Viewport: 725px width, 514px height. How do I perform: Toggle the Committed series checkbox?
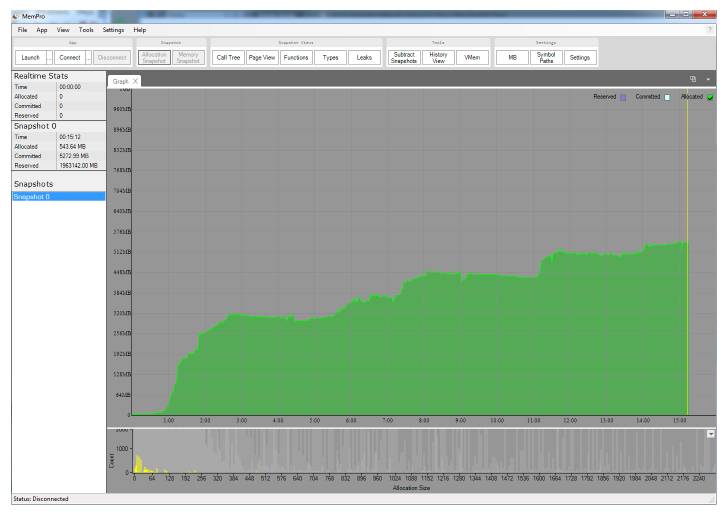click(x=667, y=98)
